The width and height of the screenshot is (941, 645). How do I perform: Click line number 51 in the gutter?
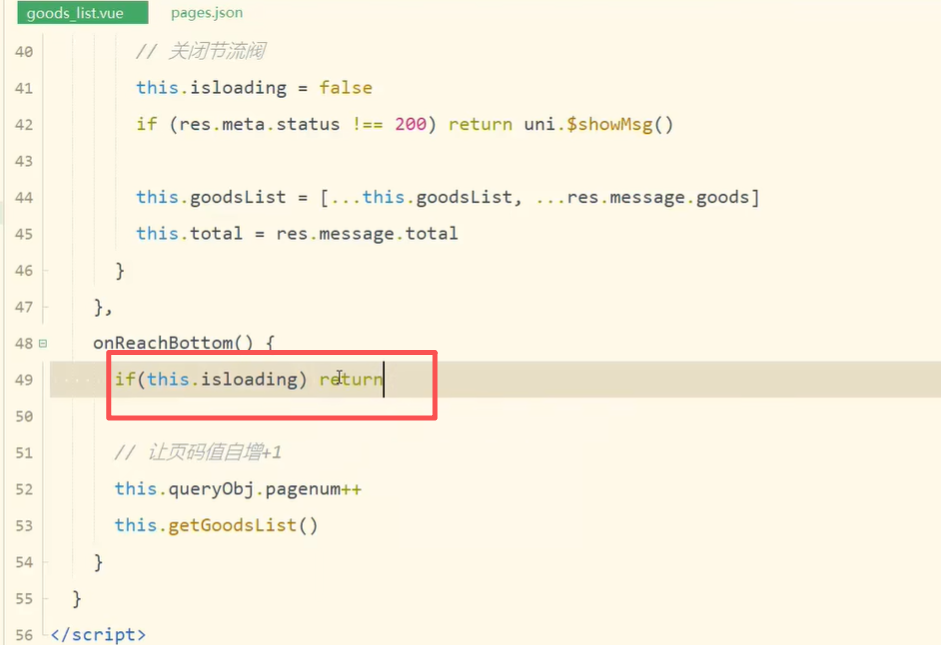[x=24, y=453]
